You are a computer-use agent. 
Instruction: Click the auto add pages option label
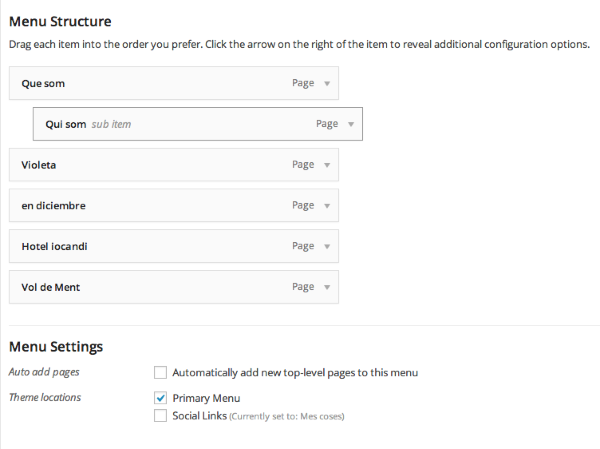coord(294,372)
